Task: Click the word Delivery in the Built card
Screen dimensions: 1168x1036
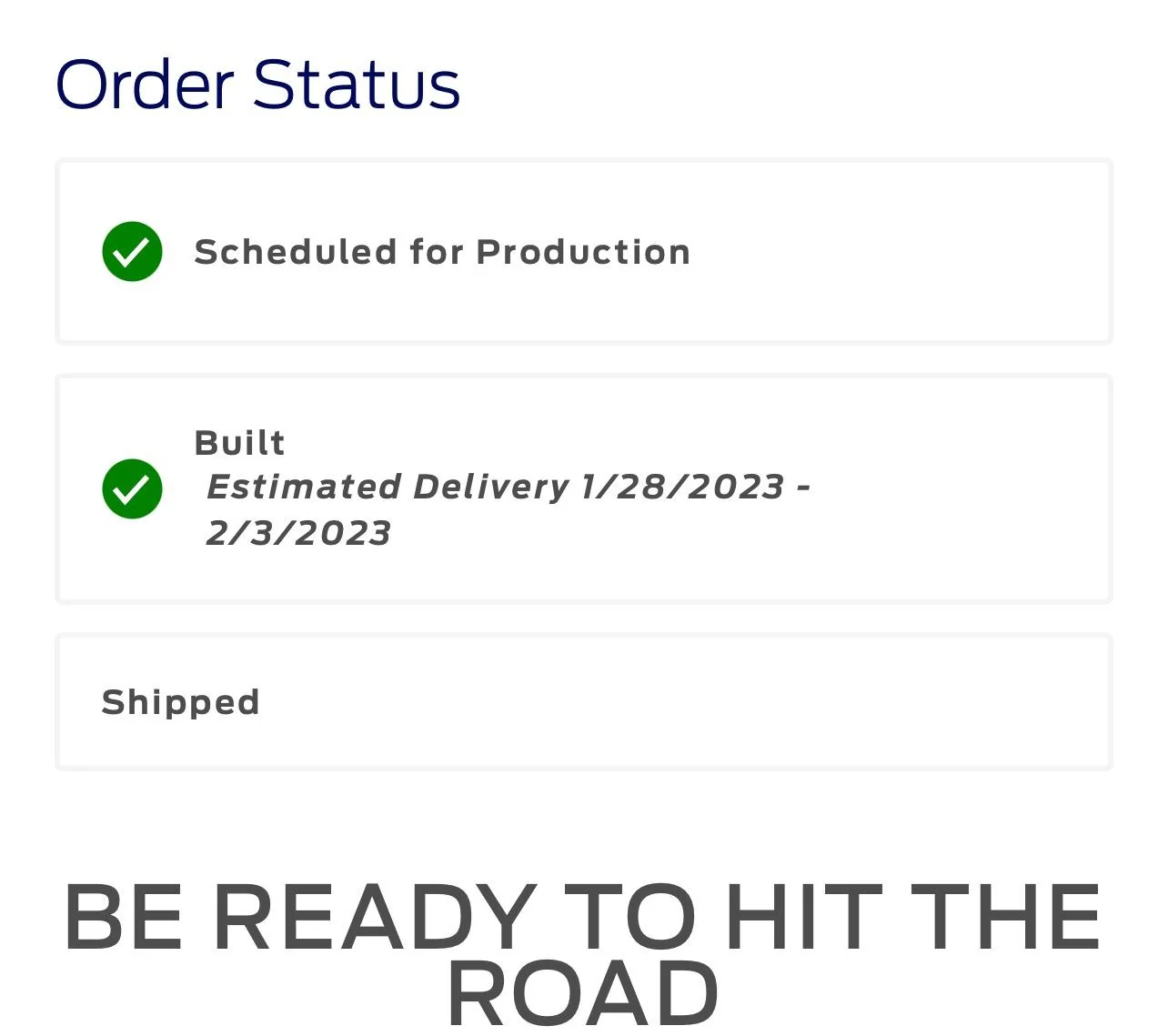Action: (491, 488)
